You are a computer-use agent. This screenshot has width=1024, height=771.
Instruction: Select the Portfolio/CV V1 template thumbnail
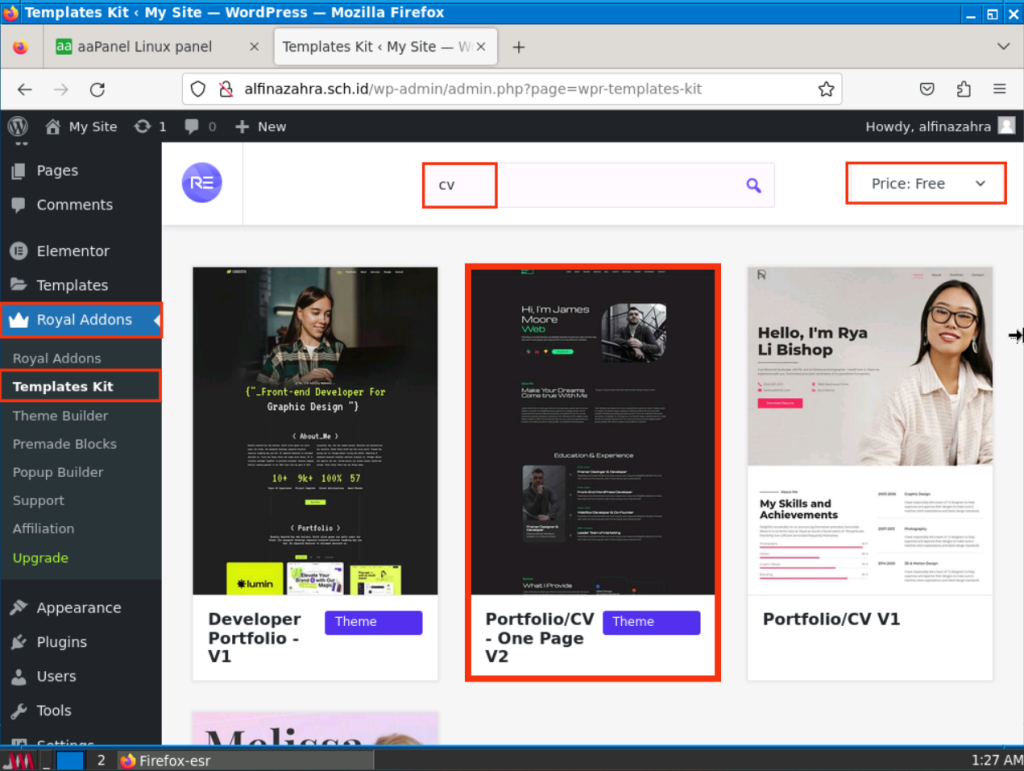869,430
